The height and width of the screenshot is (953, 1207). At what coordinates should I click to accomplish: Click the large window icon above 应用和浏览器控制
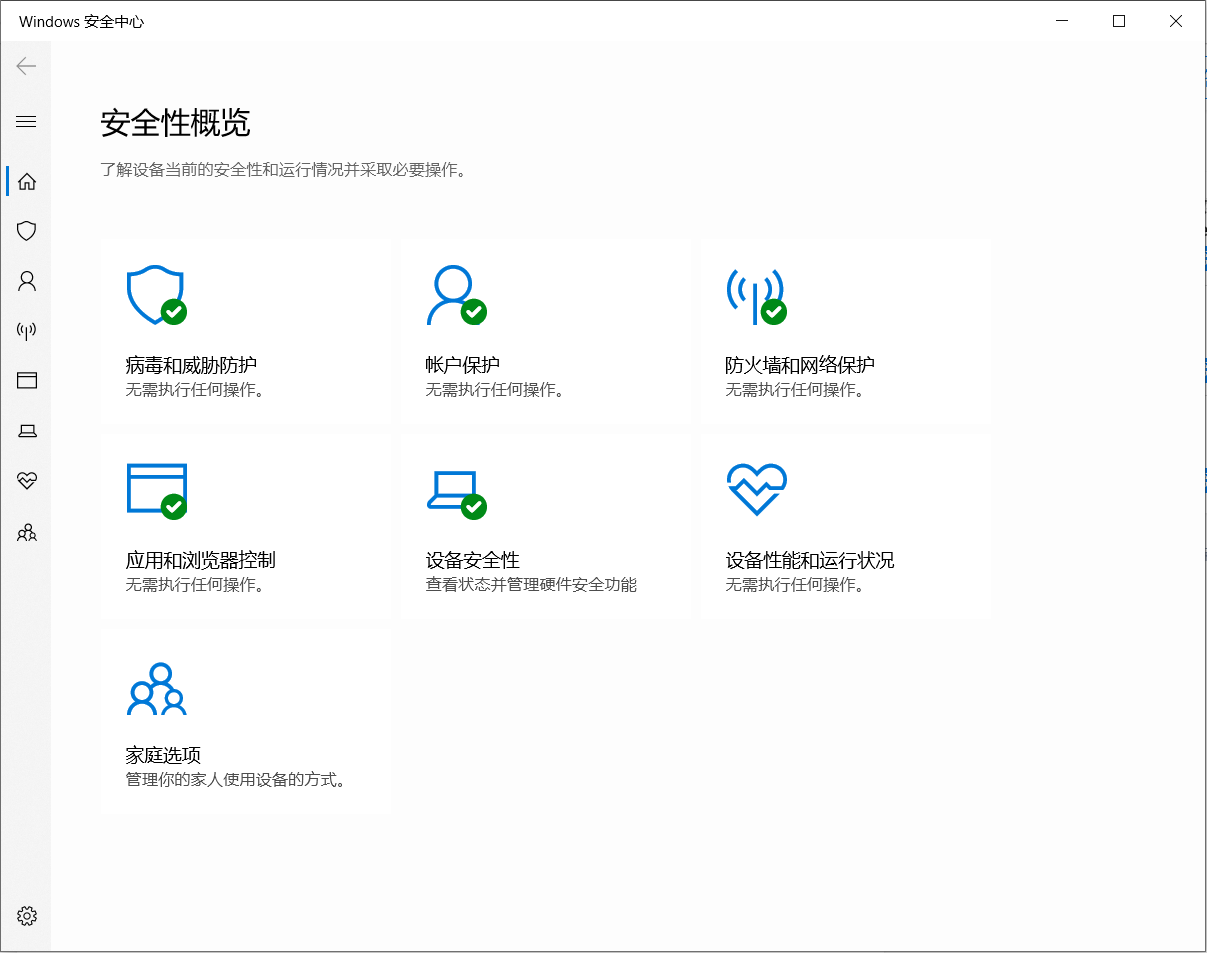(x=157, y=490)
